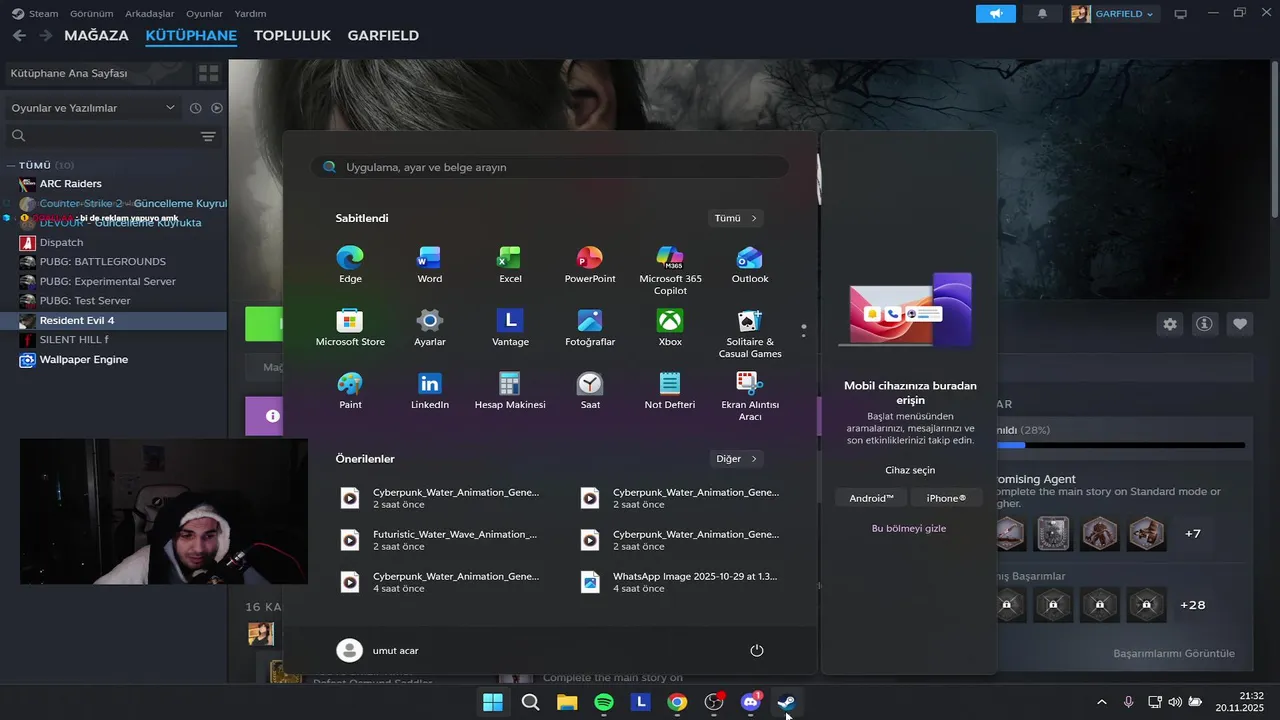Screen dimensions: 1280x720
Task: Switch to MAĞAZA tab in Steam
Action: click(x=96, y=35)
